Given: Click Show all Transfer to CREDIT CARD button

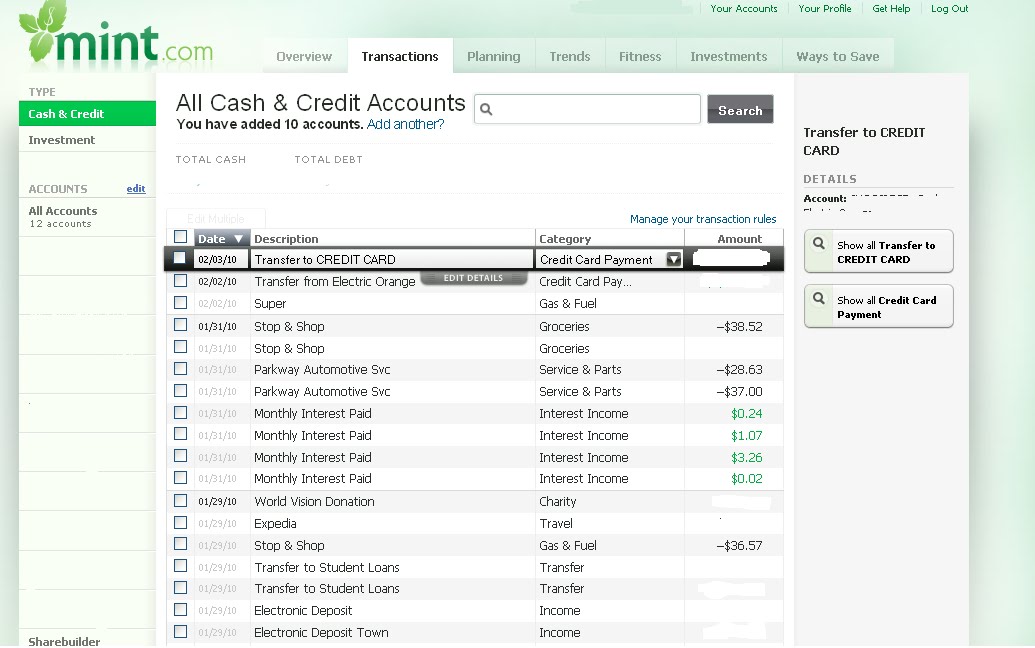Looking at the screenshot, I should click(x=879, y=251).
